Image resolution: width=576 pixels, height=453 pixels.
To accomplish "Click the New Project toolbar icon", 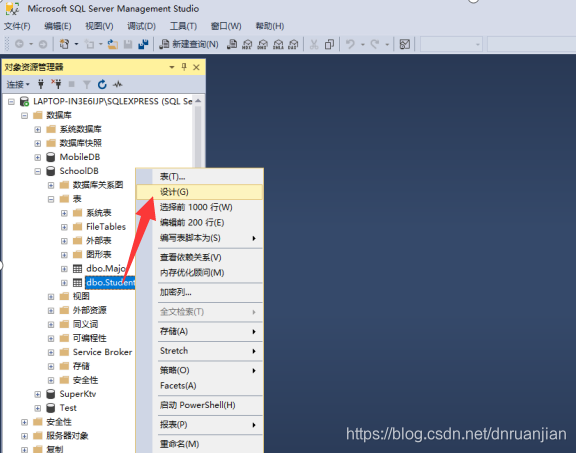I will click(64, 44).
